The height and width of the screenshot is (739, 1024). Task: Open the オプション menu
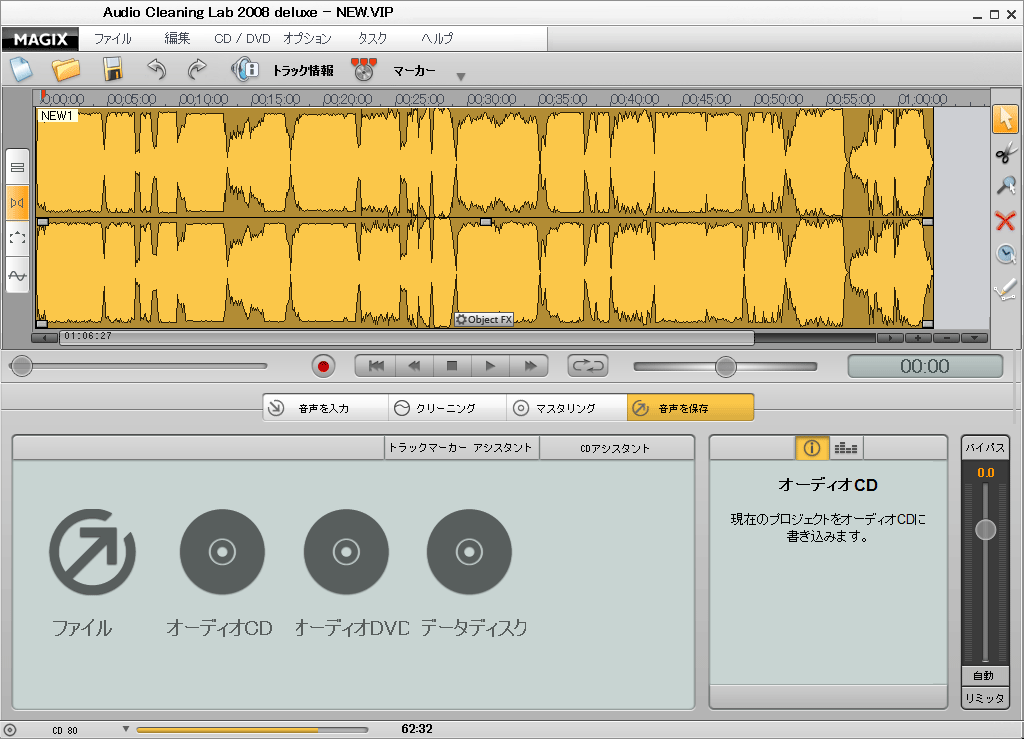point(308,39)
